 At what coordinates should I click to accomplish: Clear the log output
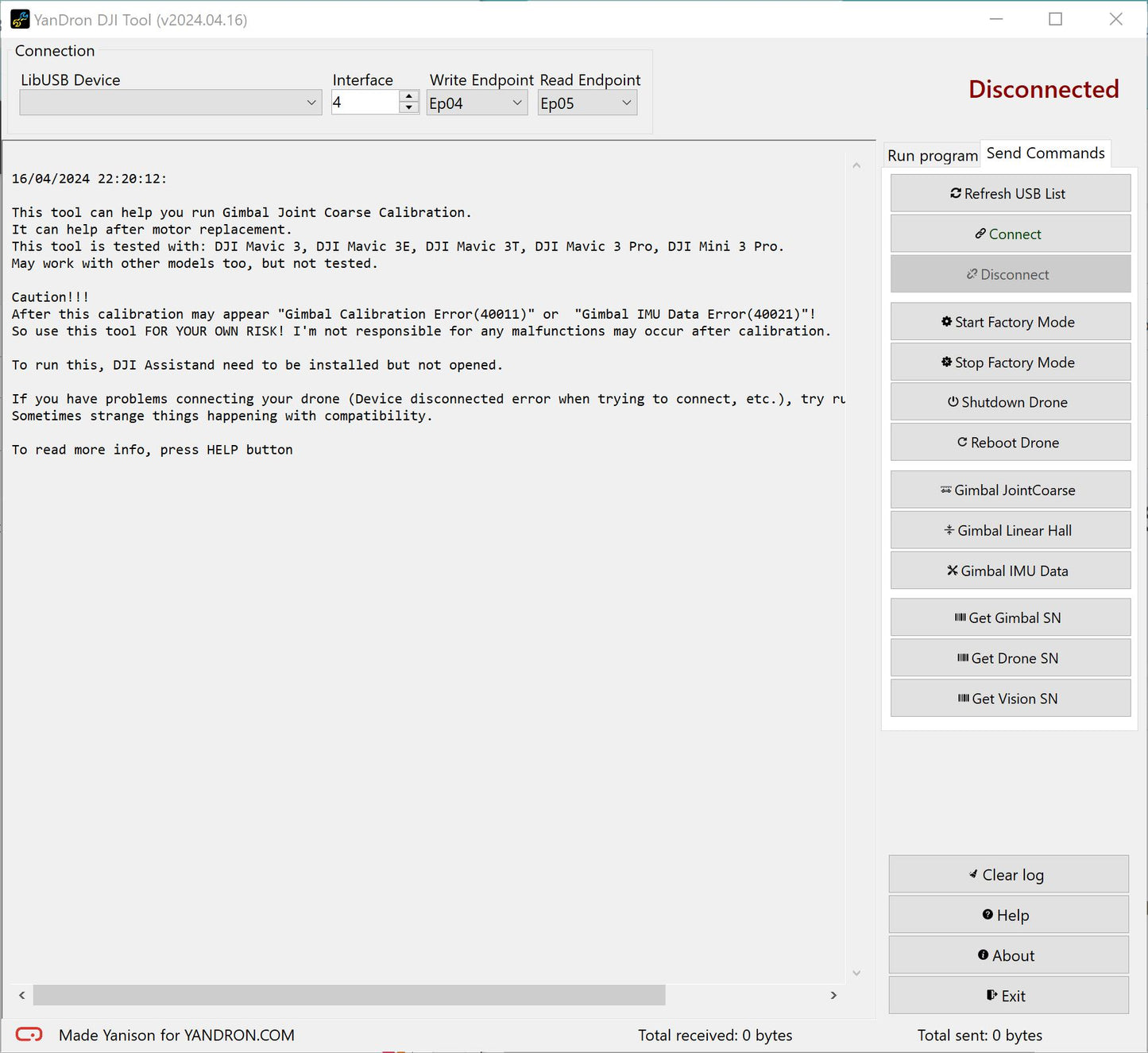point(1008,875)
